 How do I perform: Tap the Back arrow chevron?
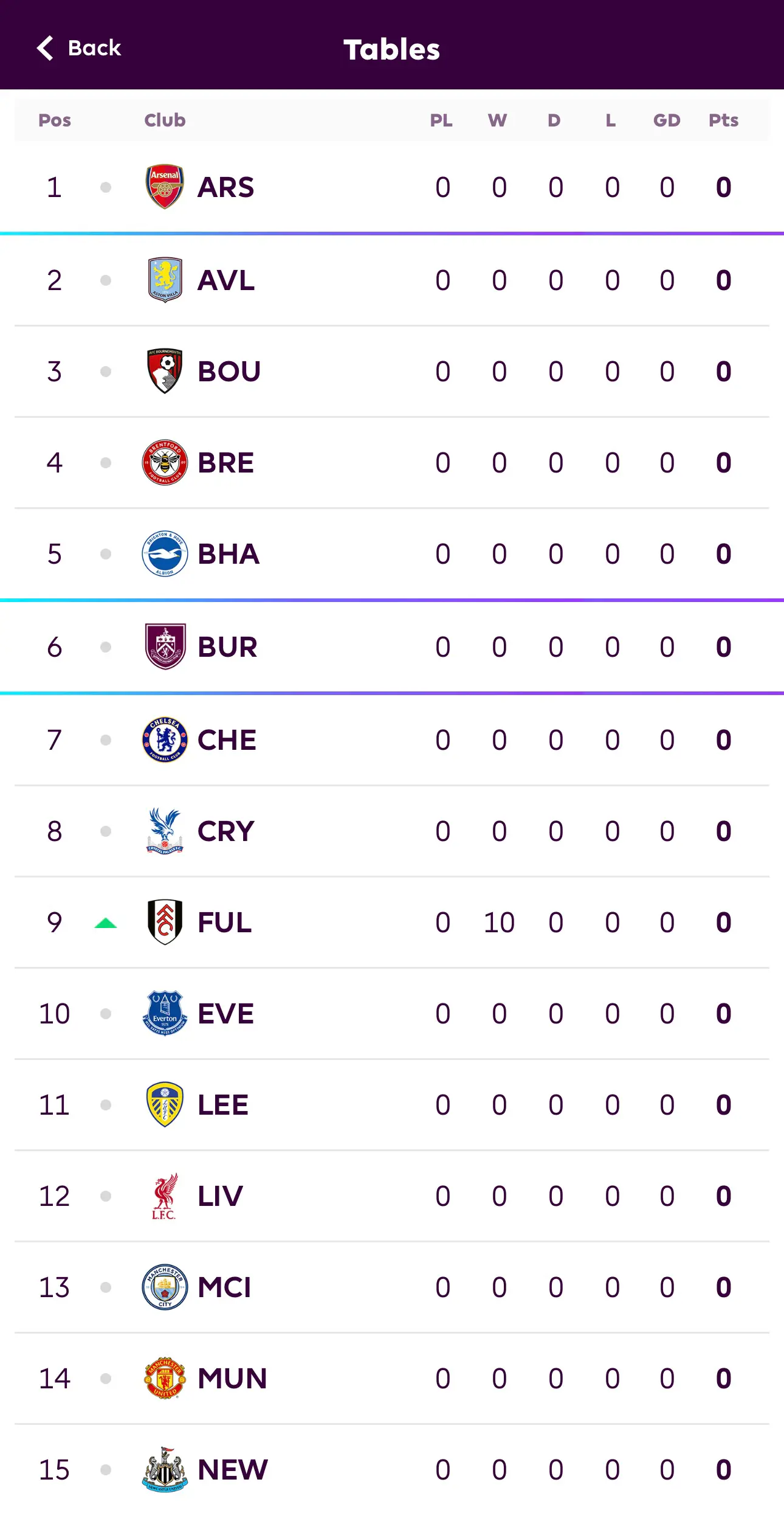point(45,48)
